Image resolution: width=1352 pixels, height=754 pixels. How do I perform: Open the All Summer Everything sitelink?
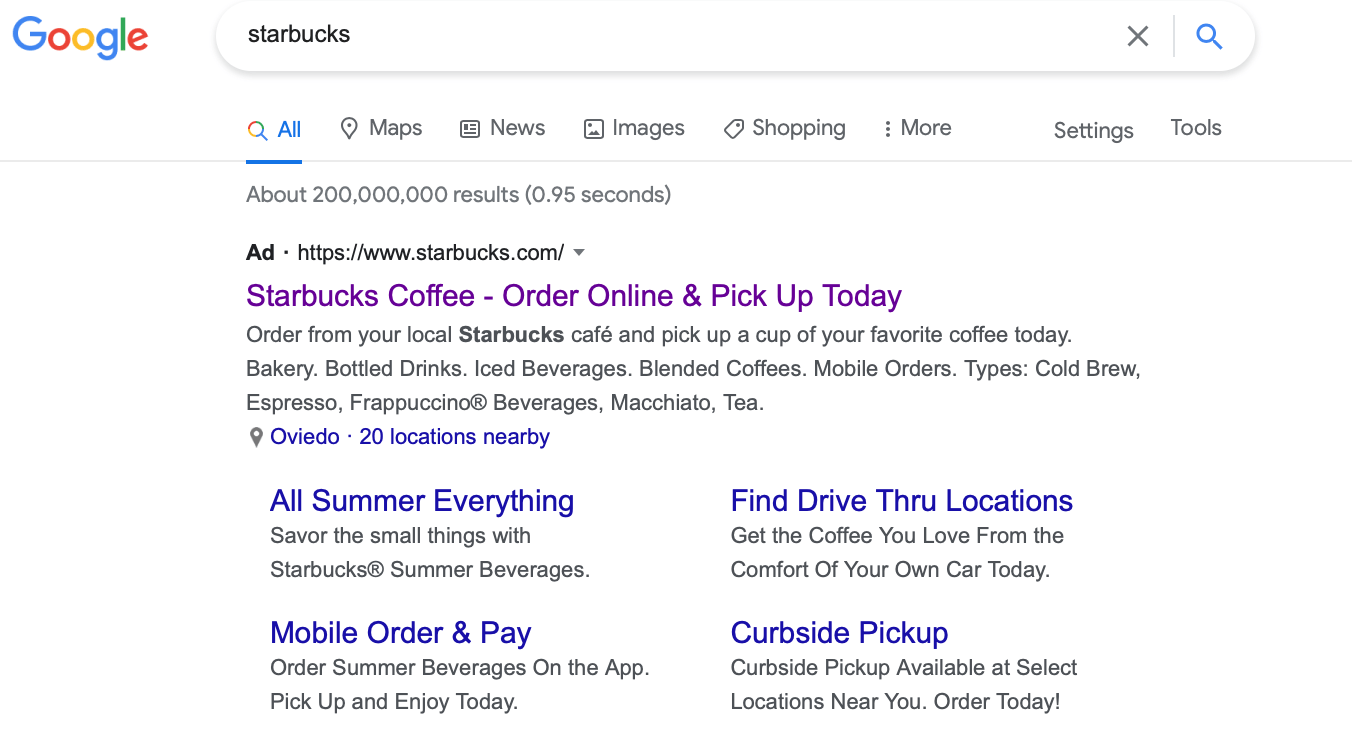(422, 501)
